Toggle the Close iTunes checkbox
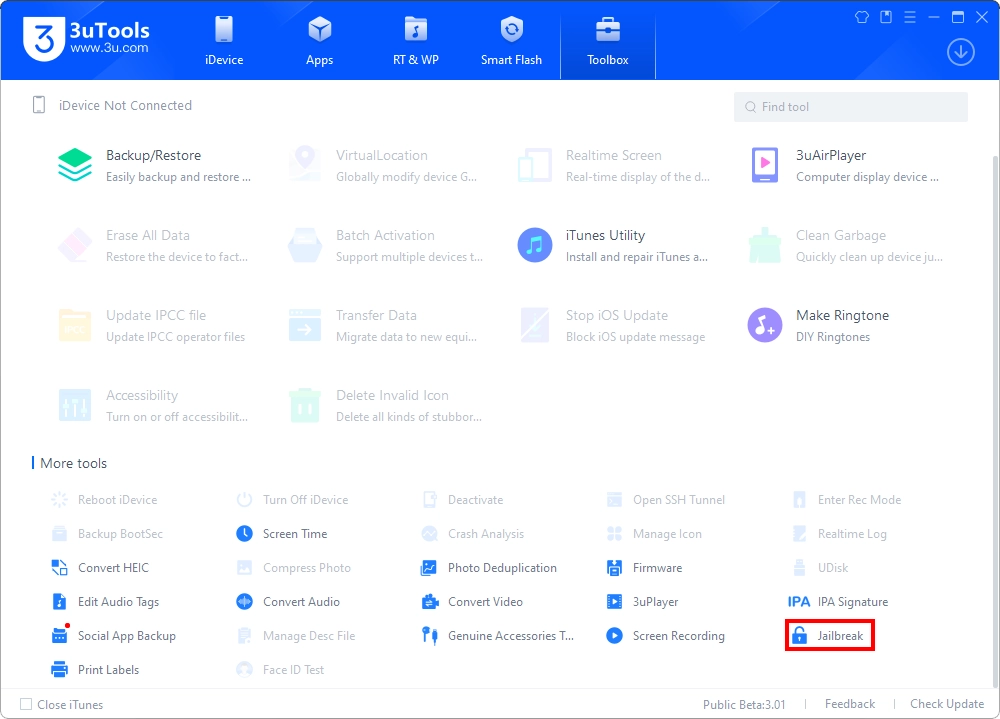Viewport: 1000px width, 719px height. tap(26, 704)
